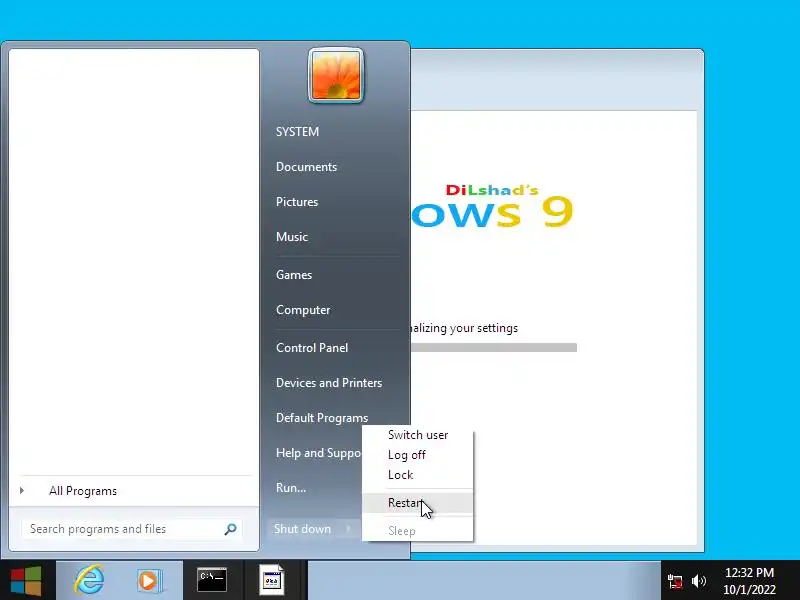Click the orange flower user picture

point(336,76)
